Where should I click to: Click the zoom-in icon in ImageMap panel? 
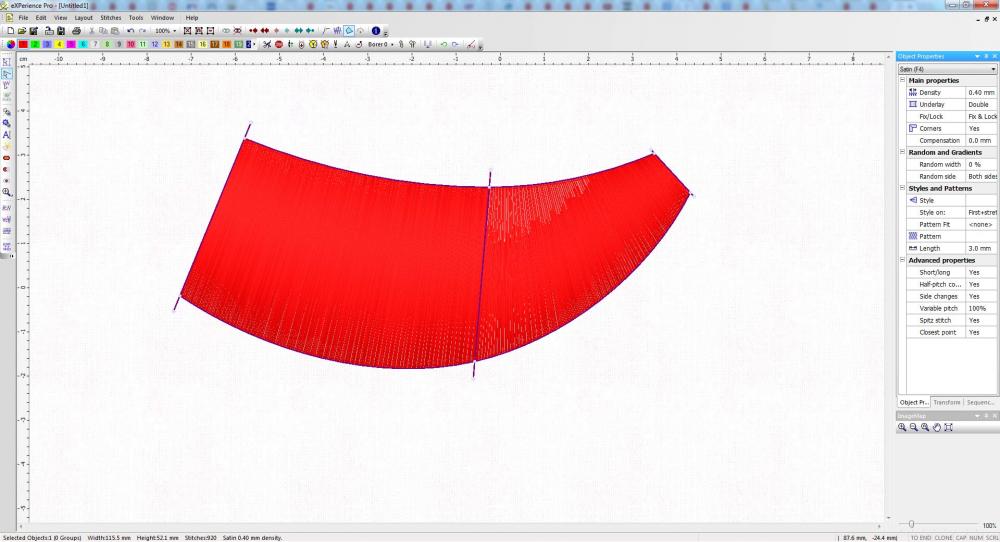[902, 427]
